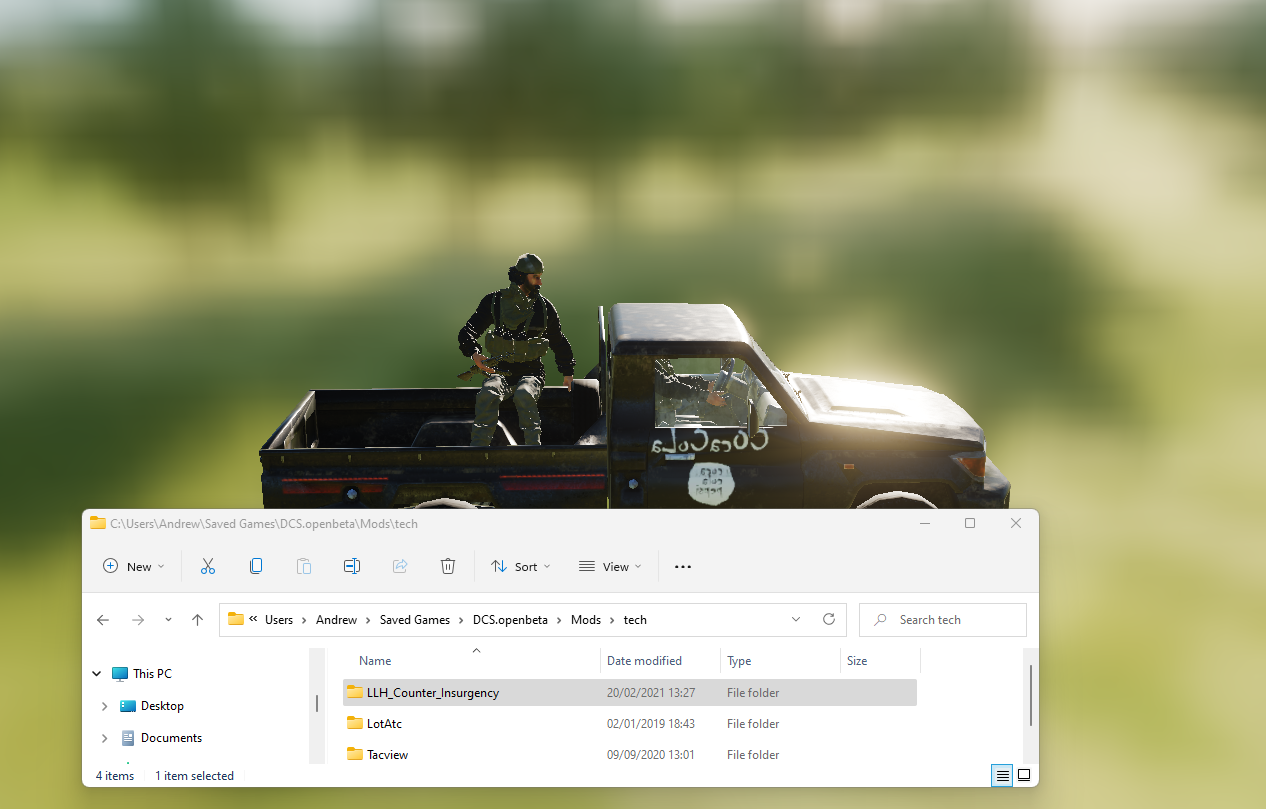This screenshot has height=809, width=1266.
Task: Show hidden path with double chevron
Action: point(254,619)
